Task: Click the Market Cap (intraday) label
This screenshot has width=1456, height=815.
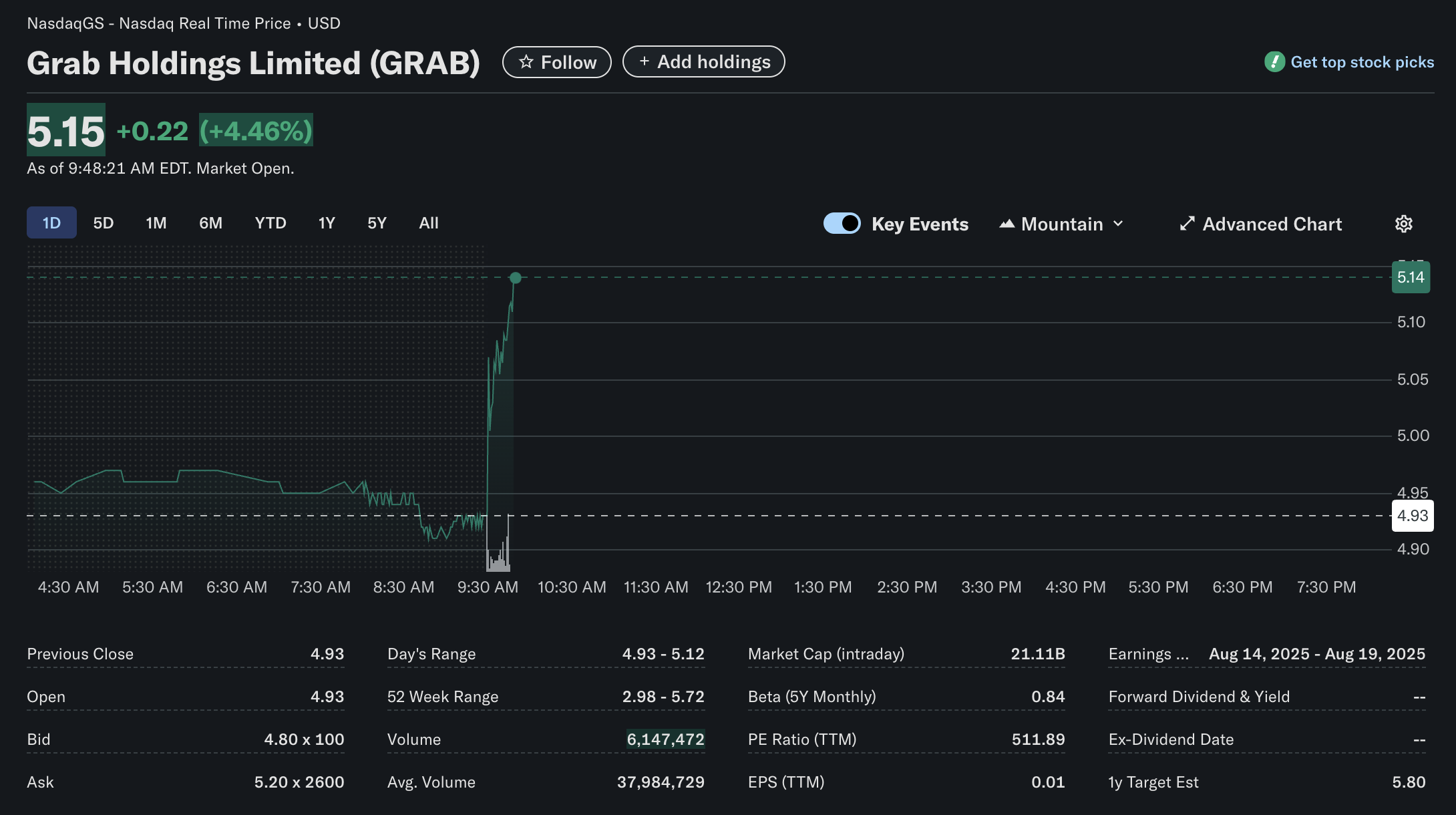Action: tap(826, 654)
